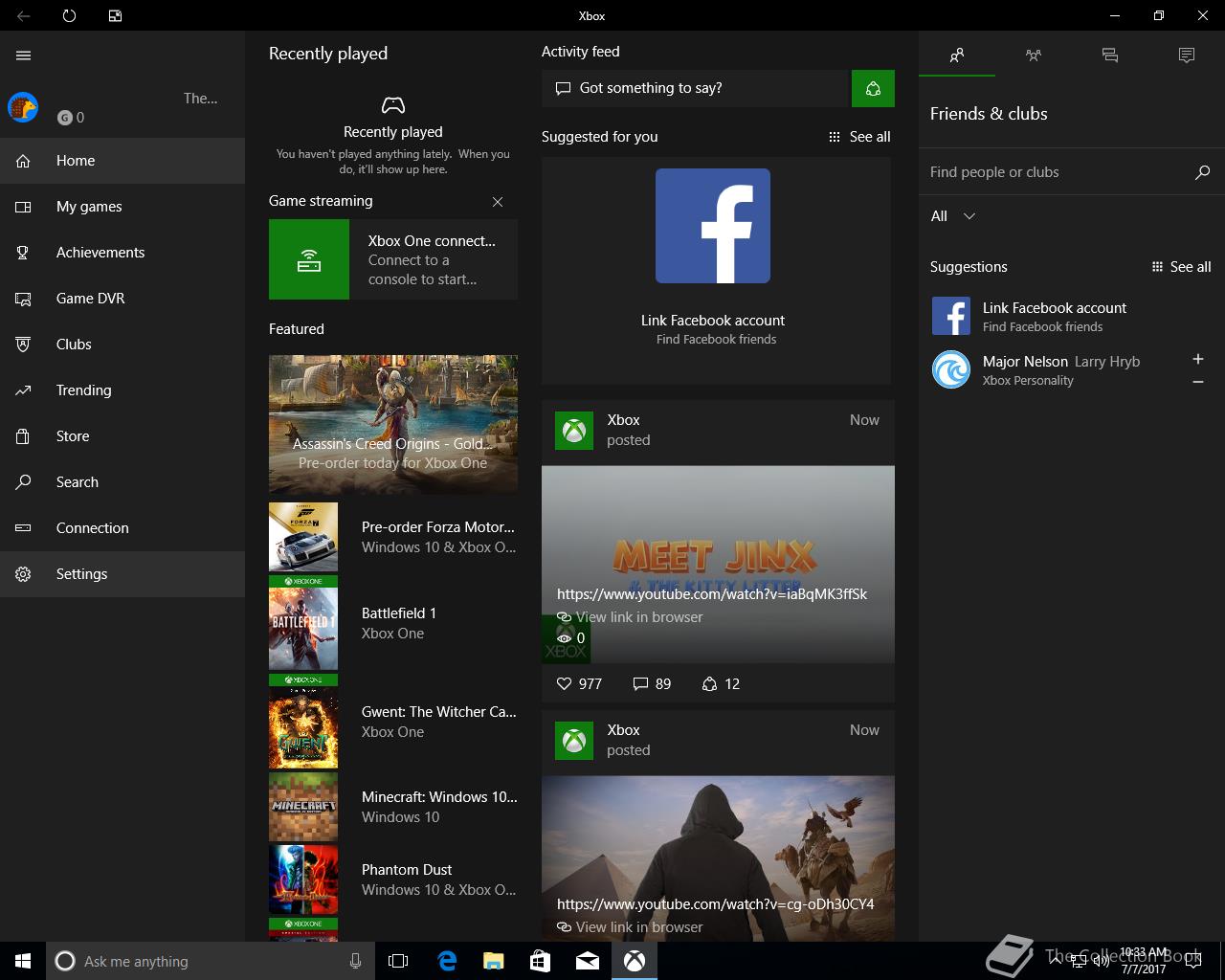Open Xbox avatar on first post

[574, 431]
